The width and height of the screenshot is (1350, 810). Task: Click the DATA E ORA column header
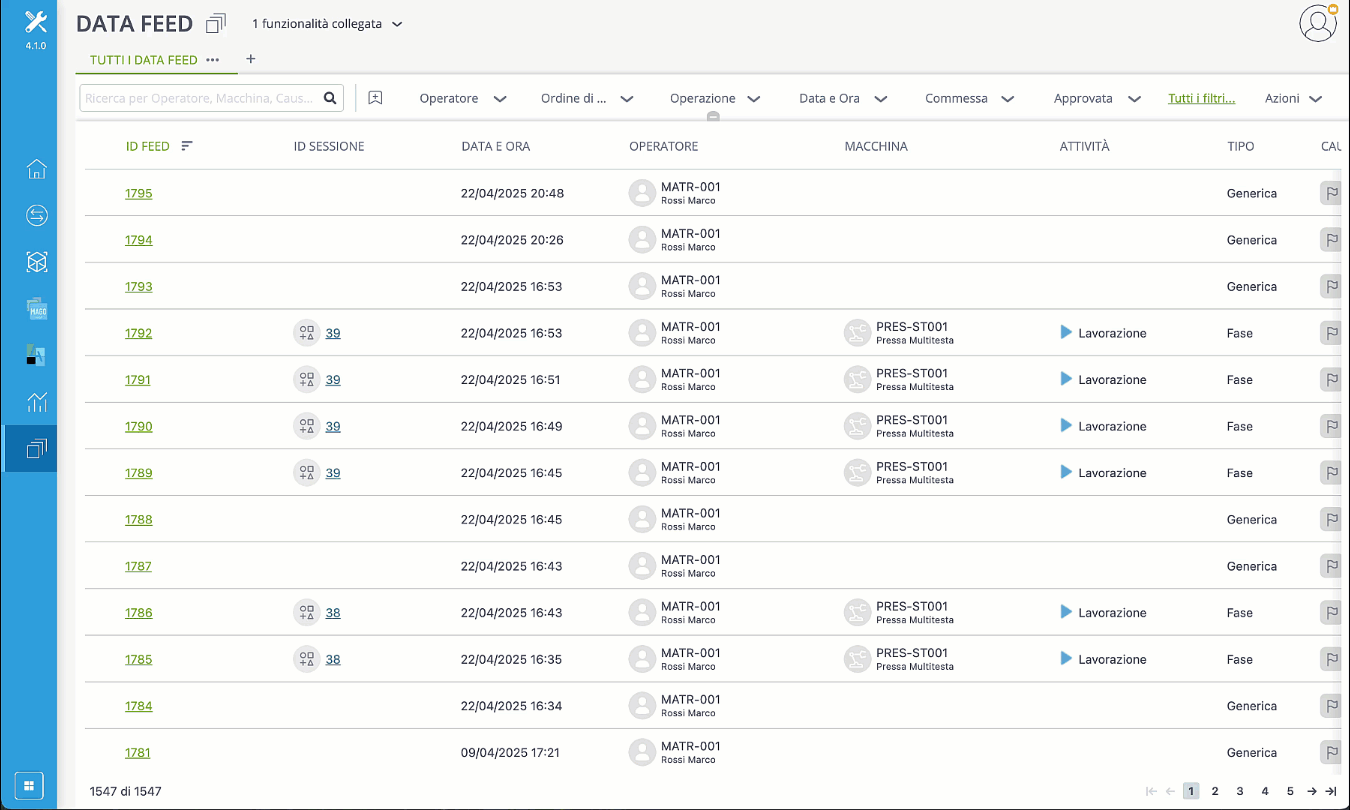tap(496, 146)
